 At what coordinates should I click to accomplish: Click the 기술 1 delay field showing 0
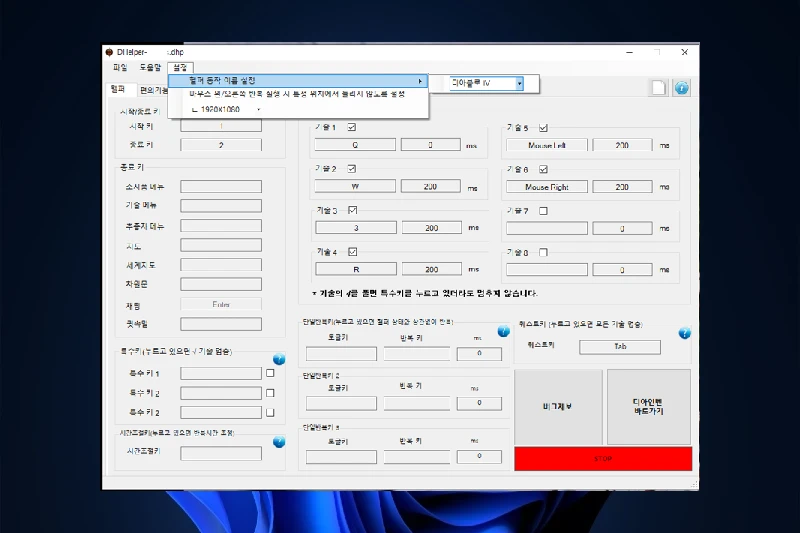431,145
